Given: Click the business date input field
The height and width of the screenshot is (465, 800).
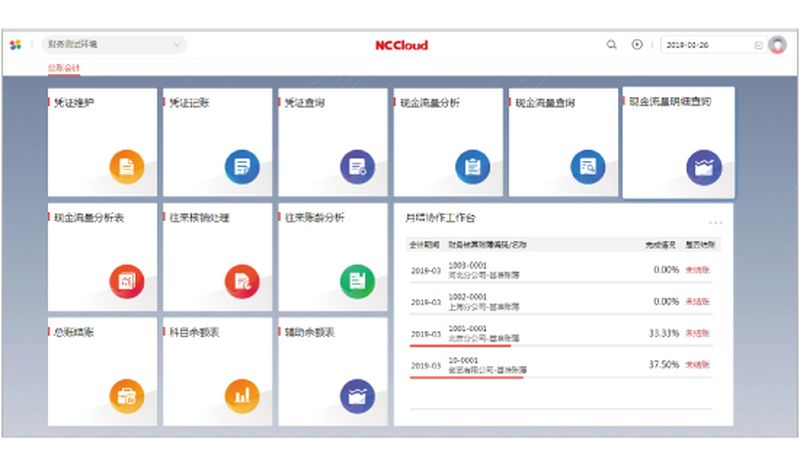Looking at the screenshot, I should click(x=705, y=45).
